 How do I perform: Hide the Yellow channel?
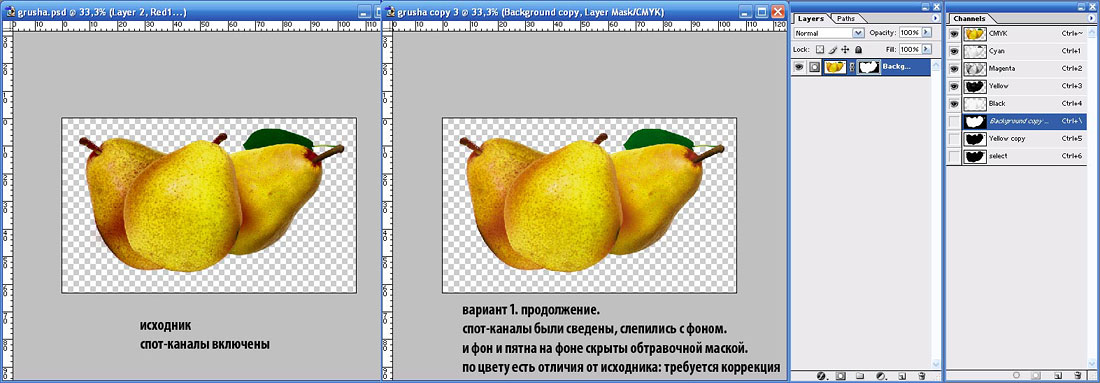tap(953, 86)
